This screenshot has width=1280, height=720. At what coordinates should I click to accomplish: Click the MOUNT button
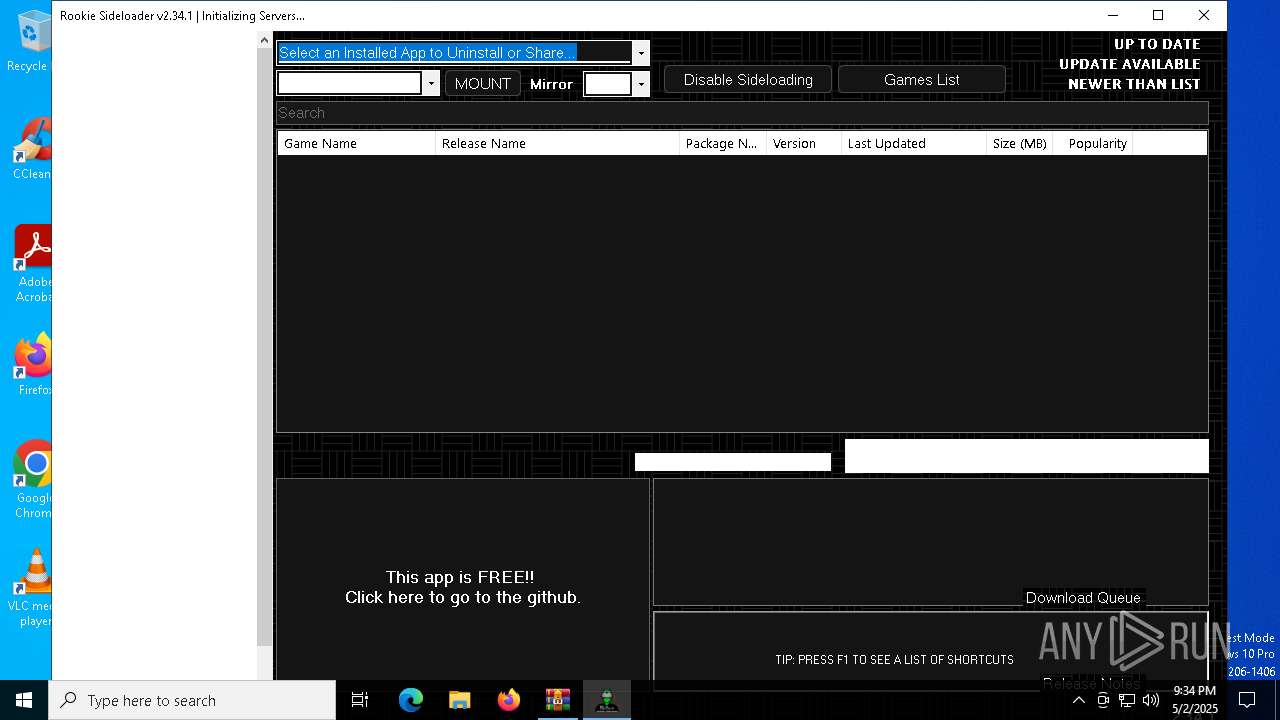pyautogui.click(x=482, y=84)
